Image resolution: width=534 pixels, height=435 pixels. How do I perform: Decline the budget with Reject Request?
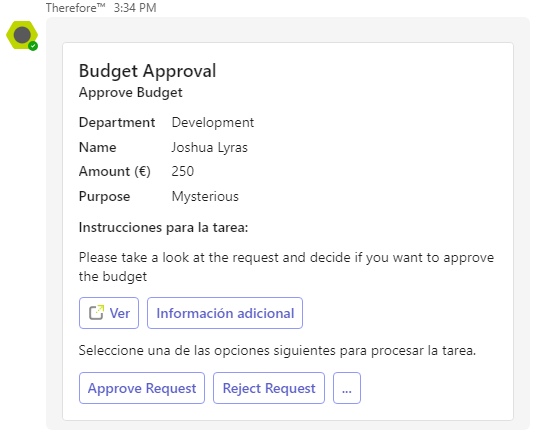tap(269, 388)
